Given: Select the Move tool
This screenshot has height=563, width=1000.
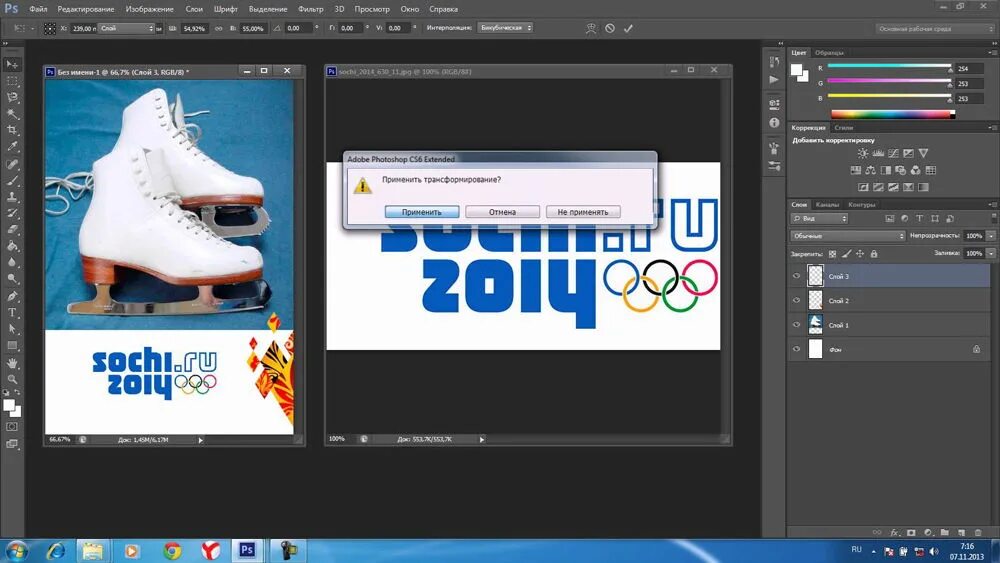Looking at the screenshot, I should tap(12, 64).
